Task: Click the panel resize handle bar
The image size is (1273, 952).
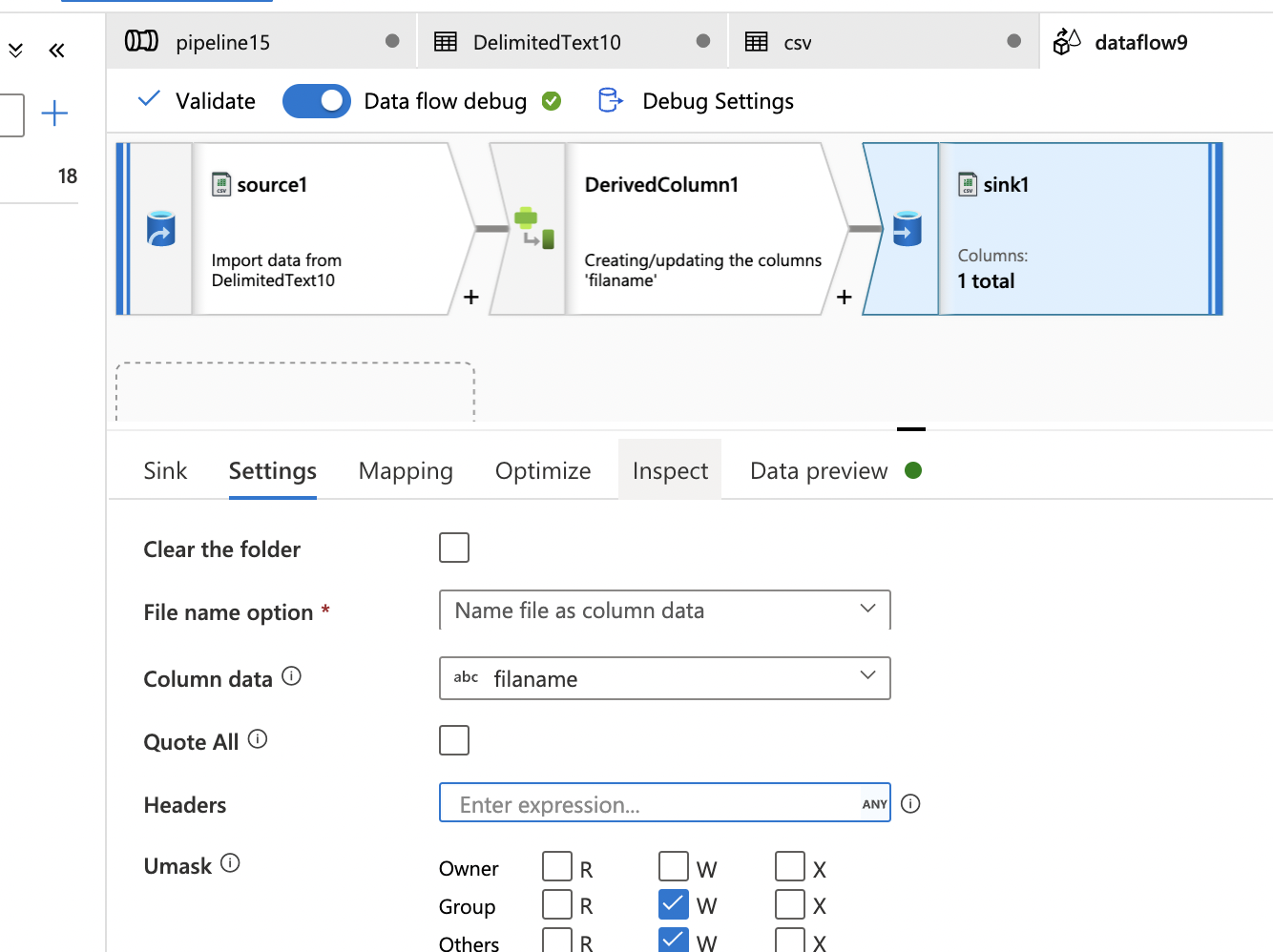Action: pyautogui.click(x=911, y=429)
